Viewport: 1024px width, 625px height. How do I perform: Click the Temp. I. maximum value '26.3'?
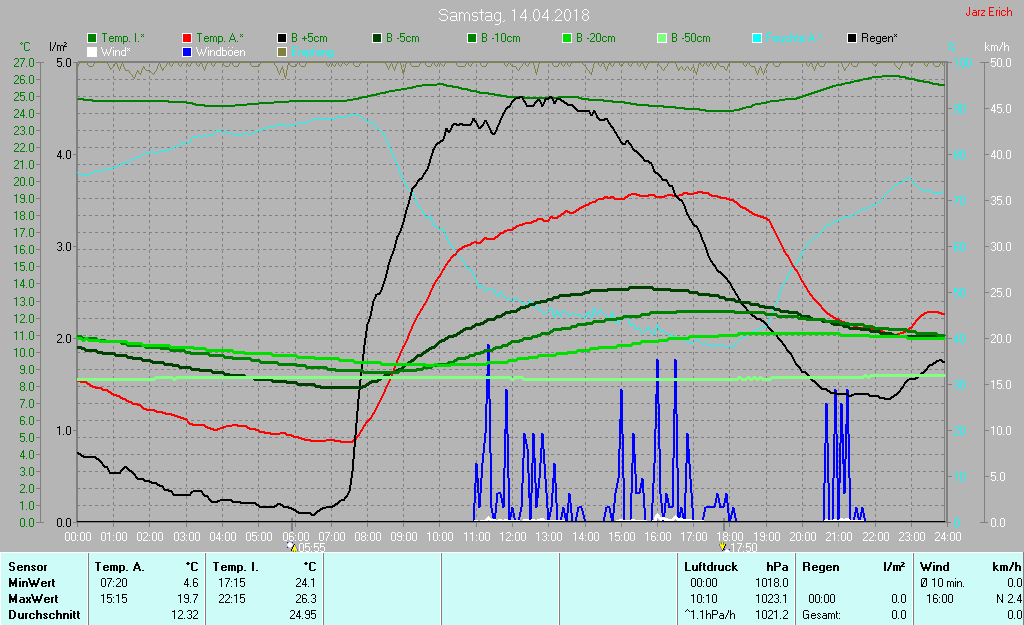pyautogui.click(x=306, y=599)
